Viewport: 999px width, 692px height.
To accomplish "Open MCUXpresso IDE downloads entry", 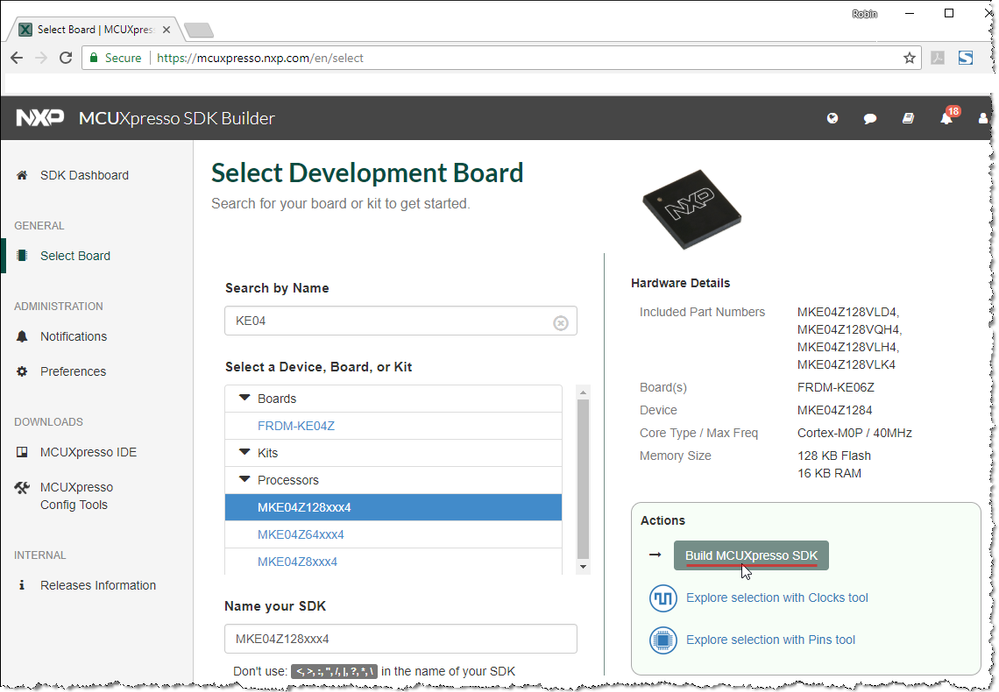I will [88, 452].
